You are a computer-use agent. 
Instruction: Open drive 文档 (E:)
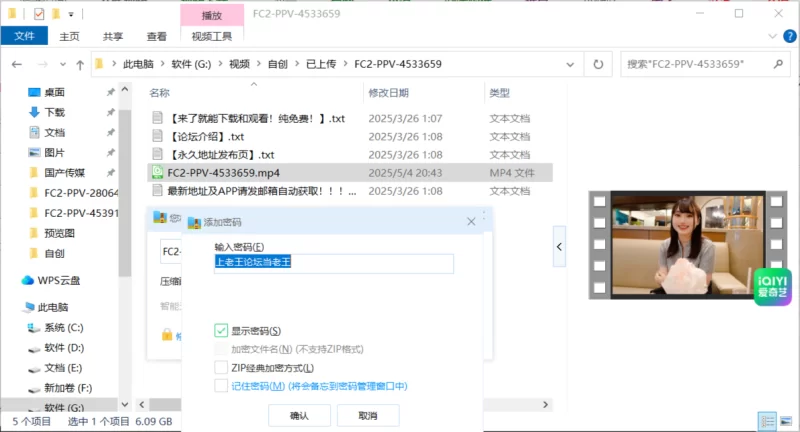point(63,368)
